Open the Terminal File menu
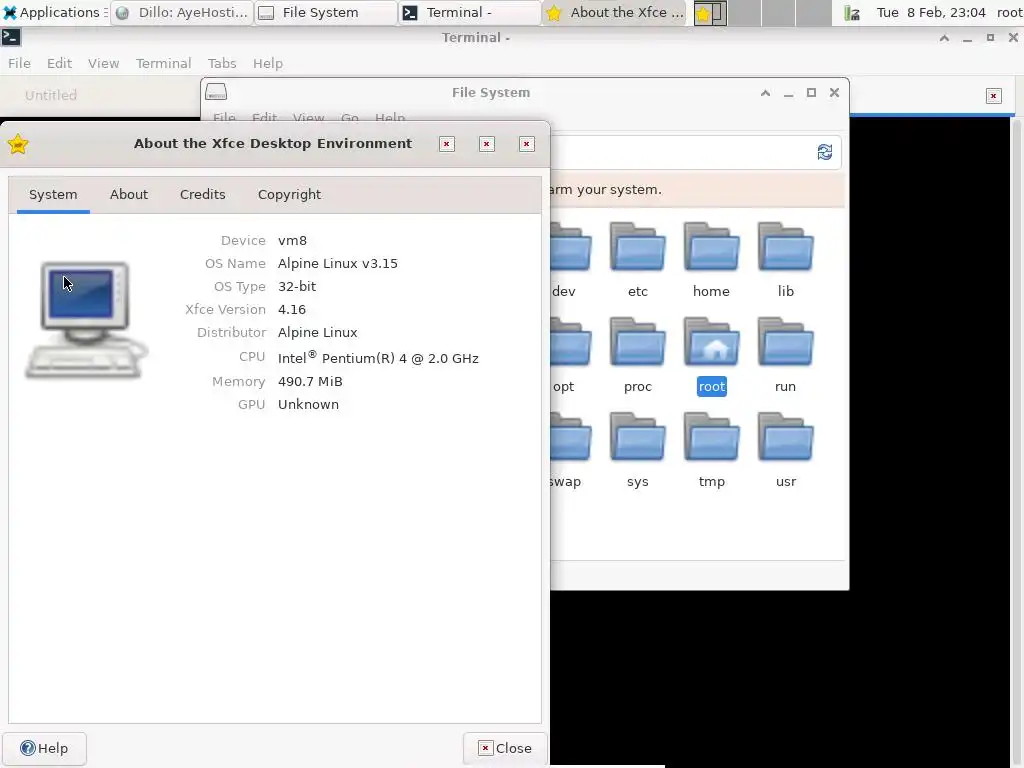1024x768 pixels. click(19, 63)
